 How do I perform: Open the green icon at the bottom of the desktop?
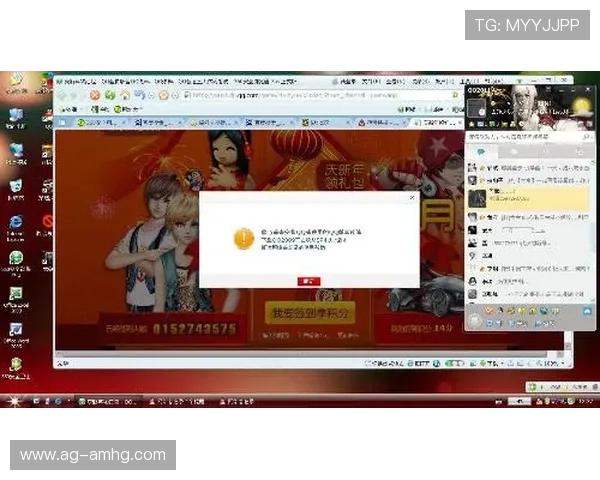[x=15, y=368]
